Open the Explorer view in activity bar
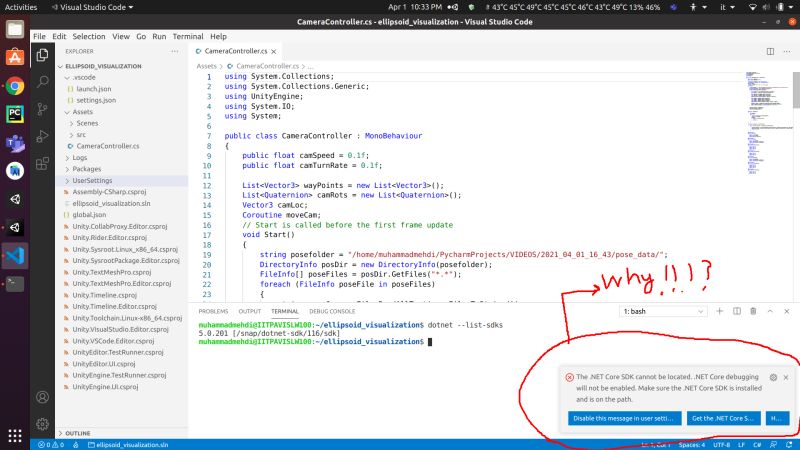 tap(42, 55)
